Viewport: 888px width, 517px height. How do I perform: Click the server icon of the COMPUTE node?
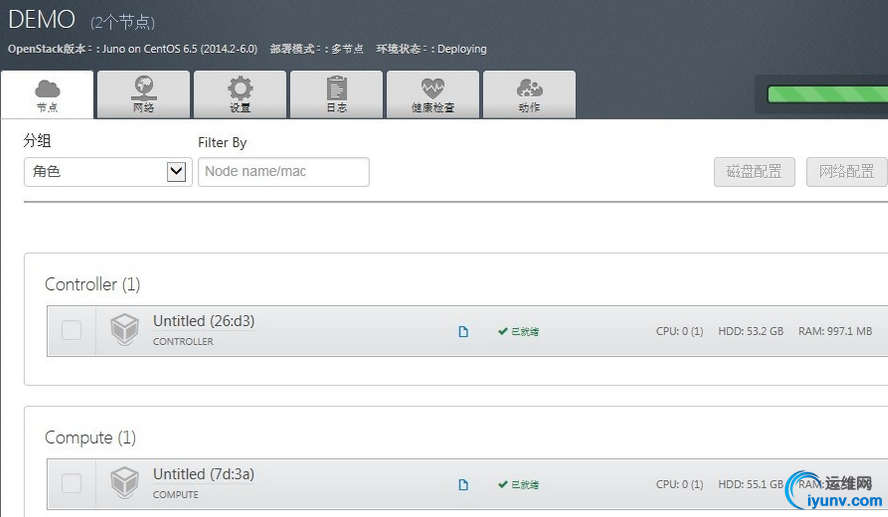tap(124, 482)
